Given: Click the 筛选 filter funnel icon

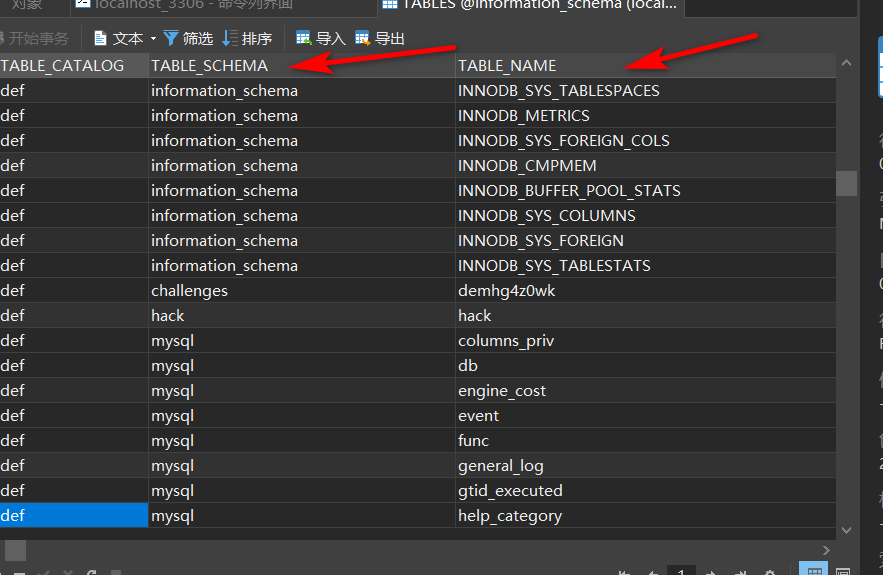Looking at the screenshot, I should tap(171, 38).
